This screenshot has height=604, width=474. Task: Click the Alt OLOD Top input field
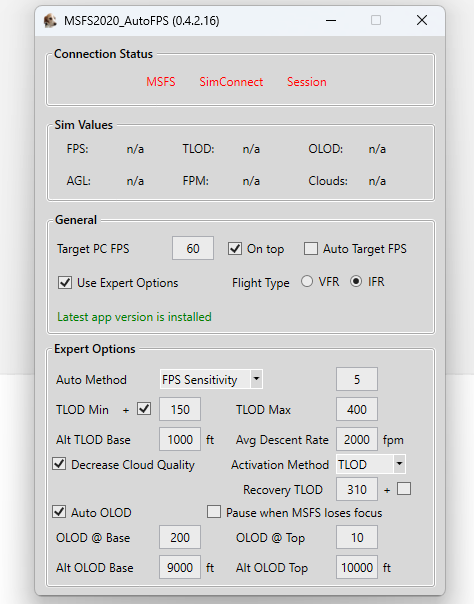point(357,567)
